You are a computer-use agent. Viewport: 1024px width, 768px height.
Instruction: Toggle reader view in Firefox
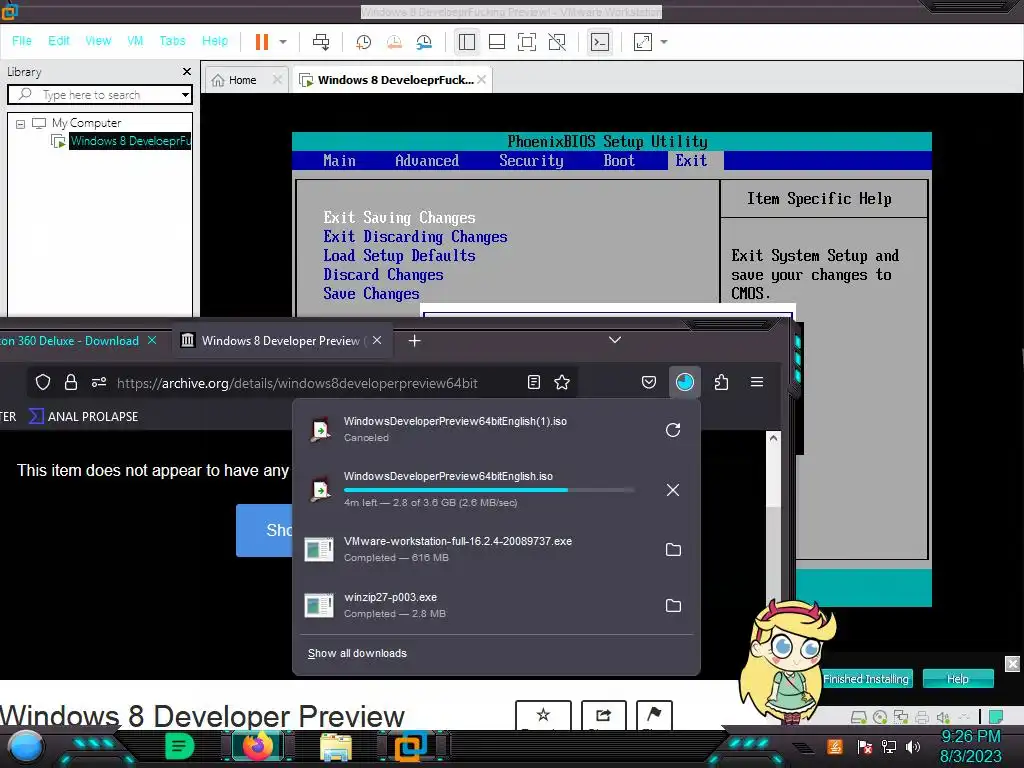tap(534, 383)
